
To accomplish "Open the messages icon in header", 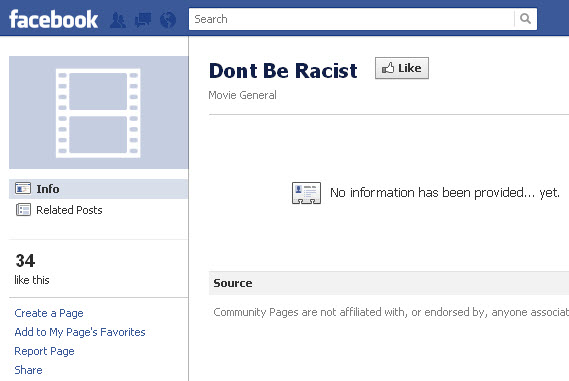I will (x=143, y=20).
